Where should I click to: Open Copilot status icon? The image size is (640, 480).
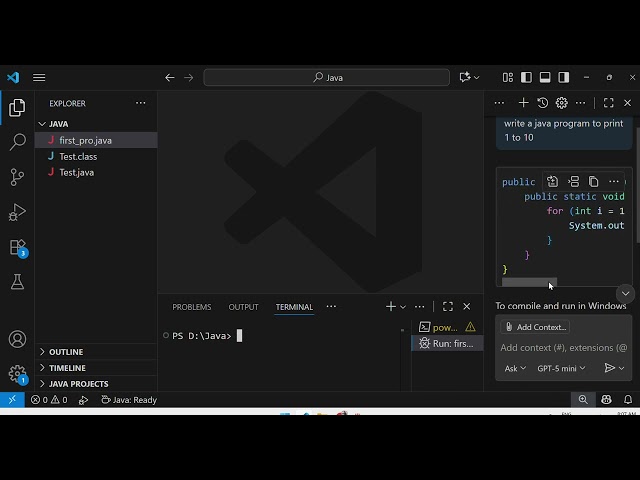(x=606, y=400)
